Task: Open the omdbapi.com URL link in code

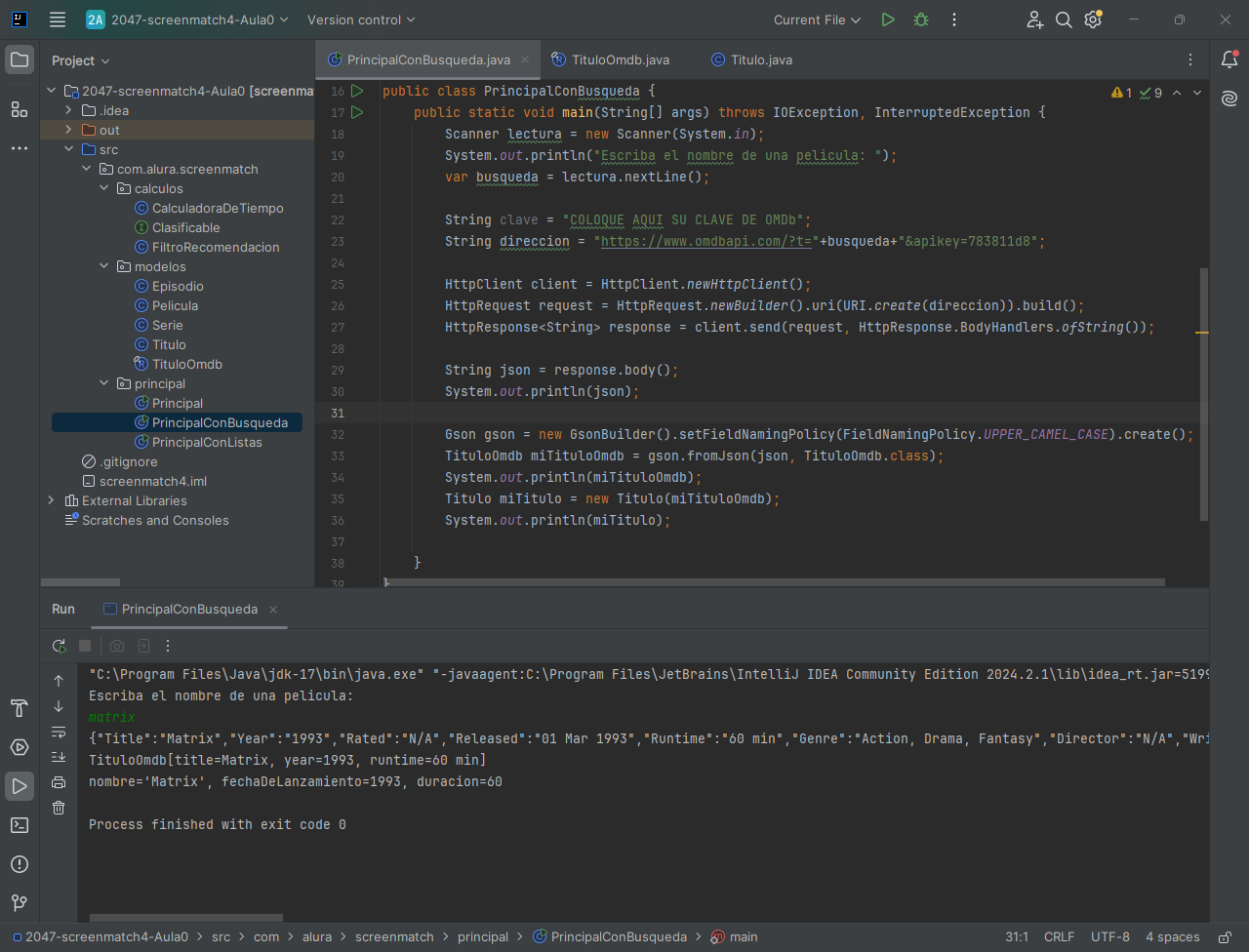Action: pos(706,241)
